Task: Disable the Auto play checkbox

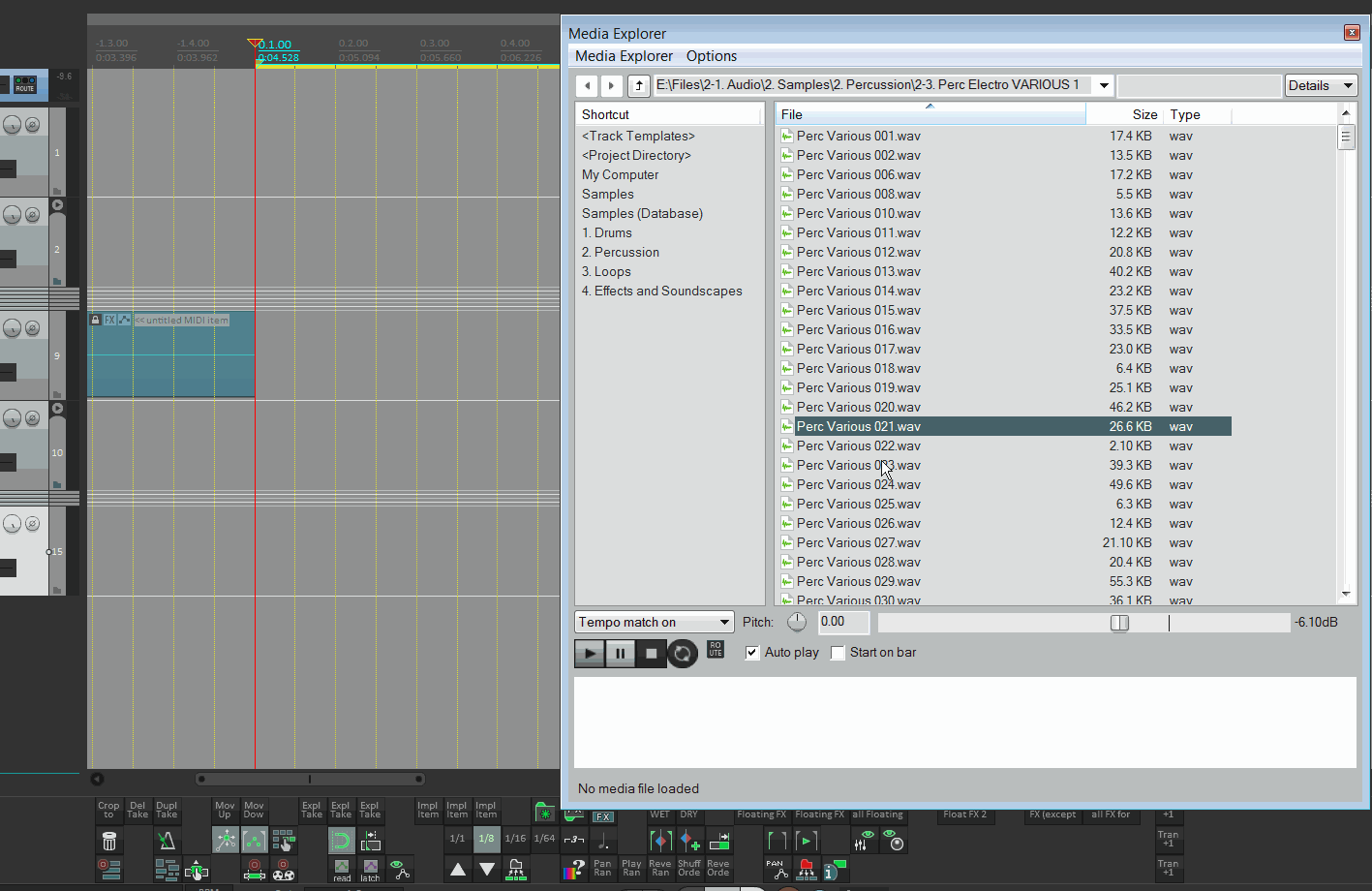Action: [752, 653]
